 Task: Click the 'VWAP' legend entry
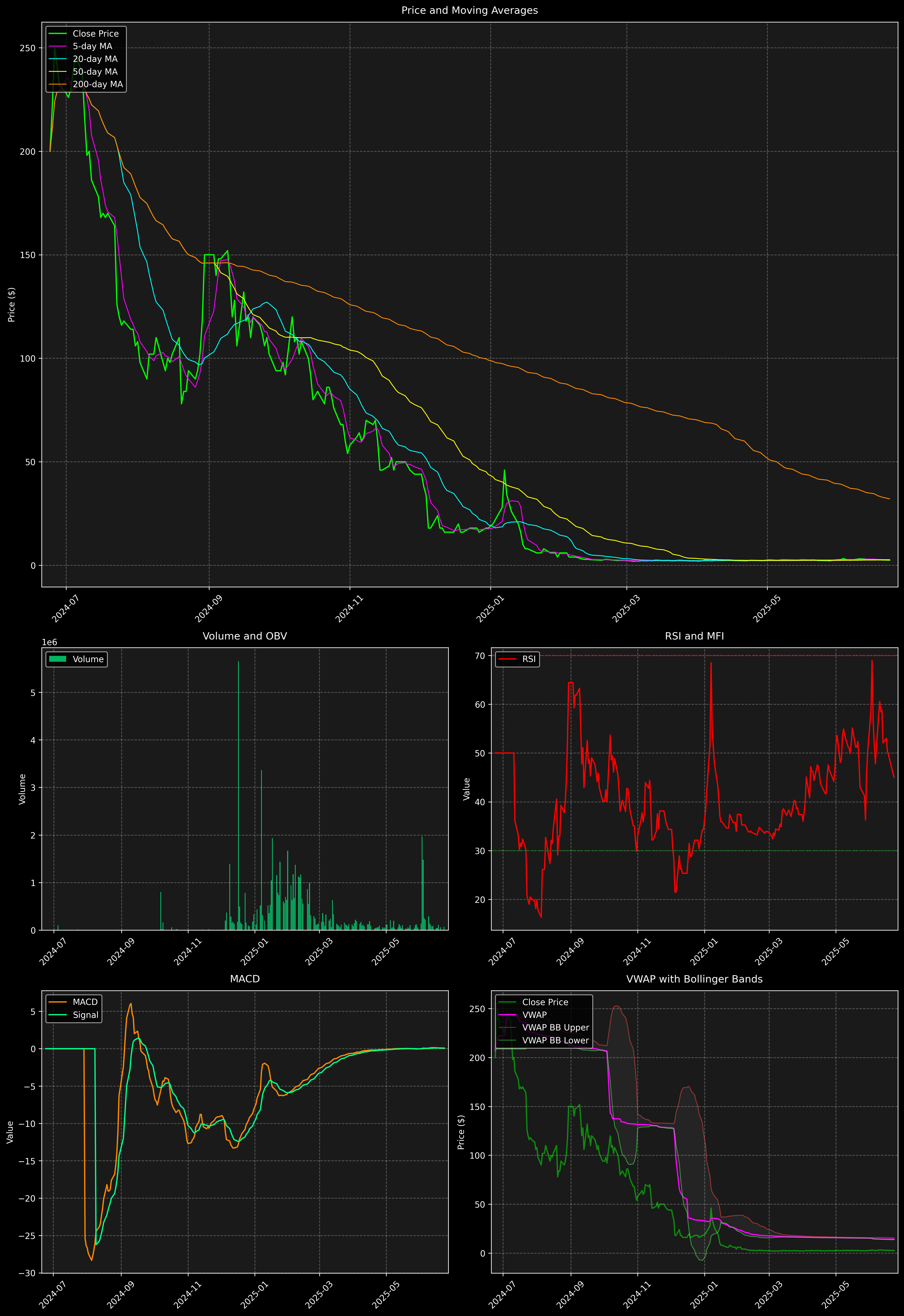(535, 1015)
